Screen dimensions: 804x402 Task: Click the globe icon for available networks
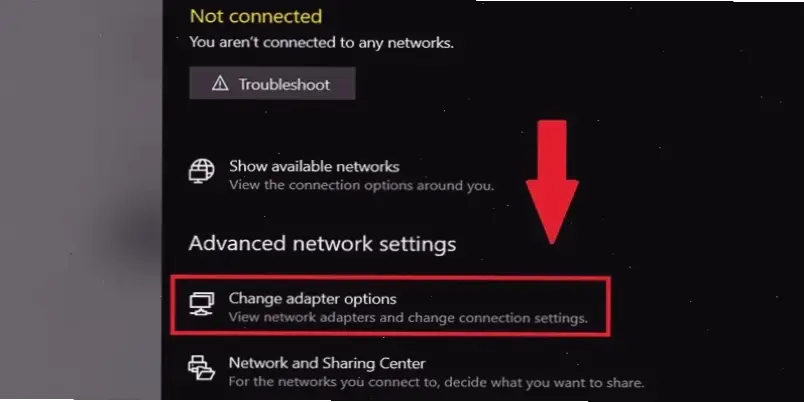[201, 171]
